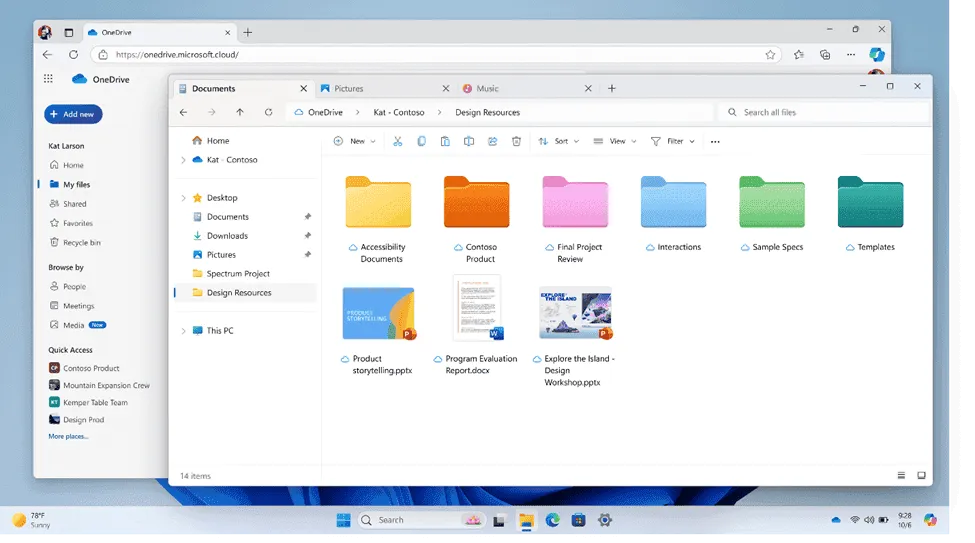
Task: Add a new File Explorer tab
Action: coord(612,88)
